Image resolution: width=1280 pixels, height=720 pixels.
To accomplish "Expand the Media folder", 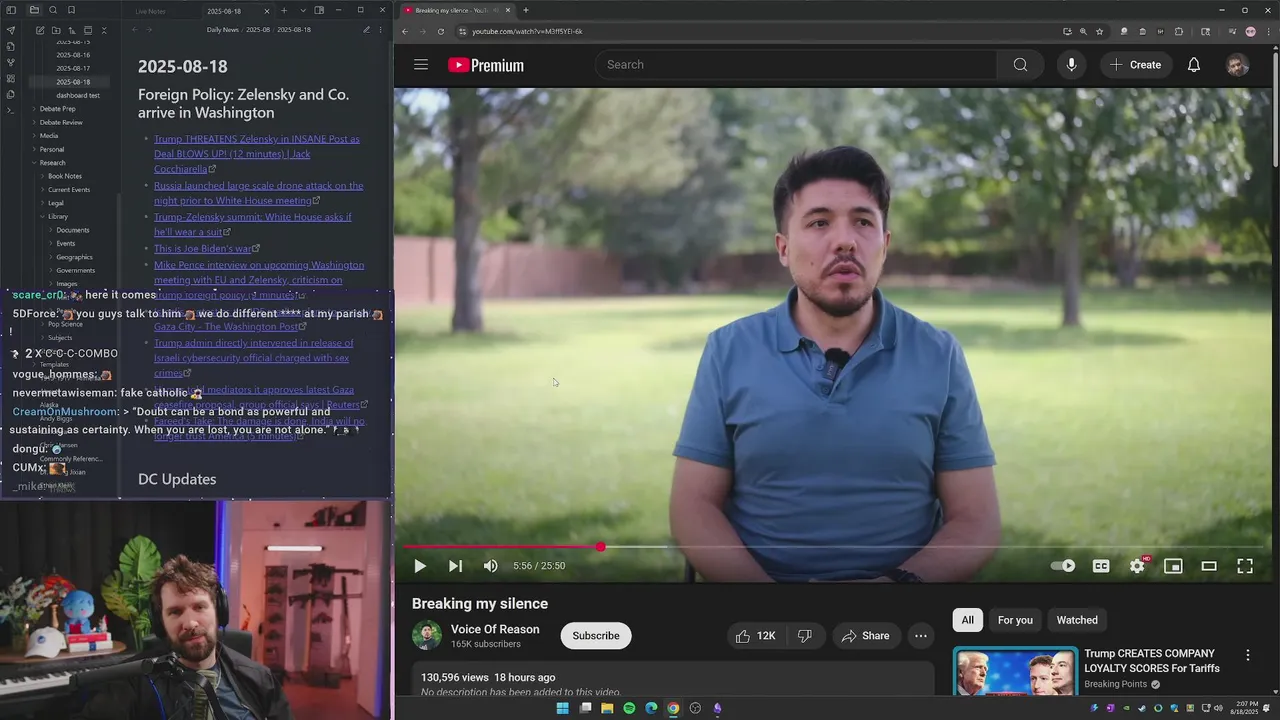I will point(48,135).
